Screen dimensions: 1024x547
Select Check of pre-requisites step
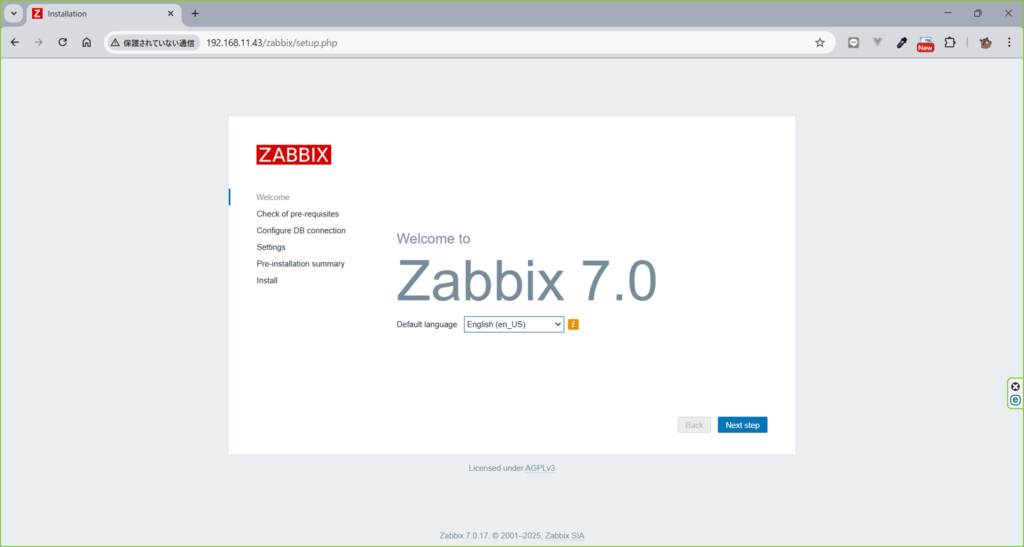click(x=298, y=213)
